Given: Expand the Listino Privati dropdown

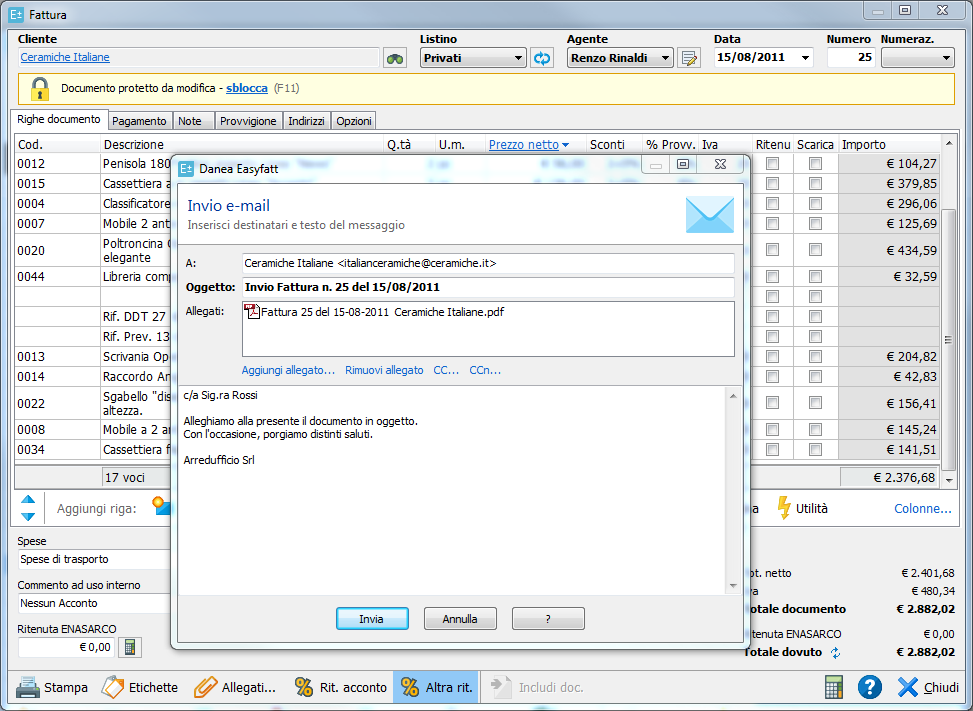Looking at the screenshot, I should [518, 58].
